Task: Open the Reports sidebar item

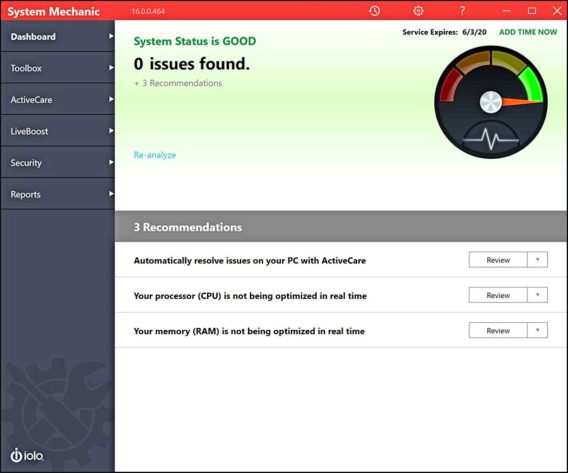Action: 58,194
